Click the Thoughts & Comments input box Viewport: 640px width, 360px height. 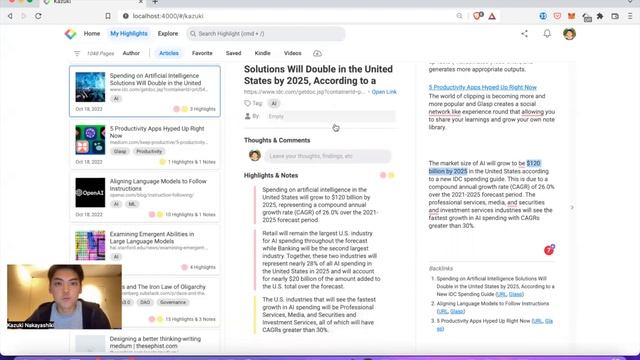(328, 156)
